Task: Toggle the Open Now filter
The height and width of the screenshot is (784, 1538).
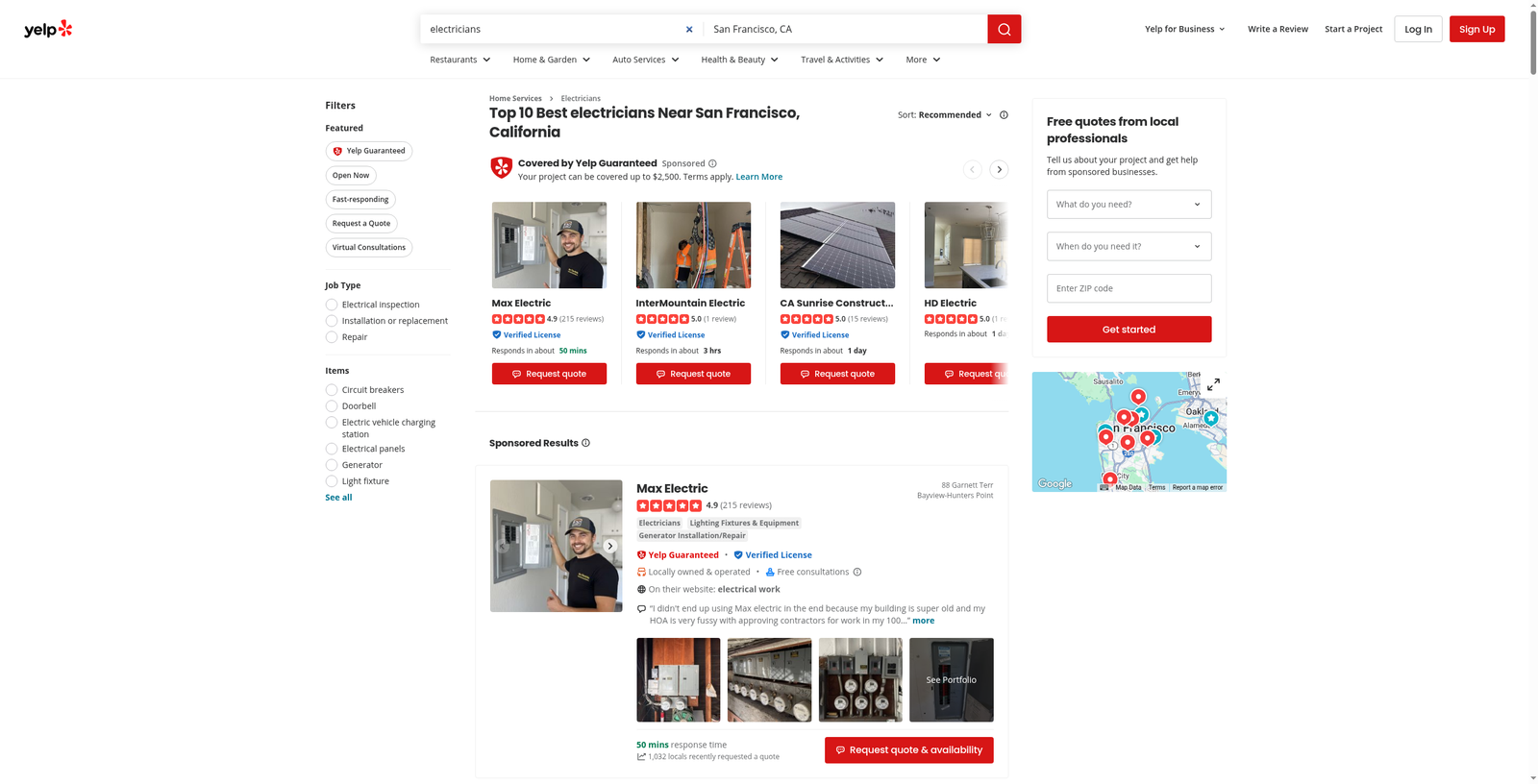Action: (351, 176)
